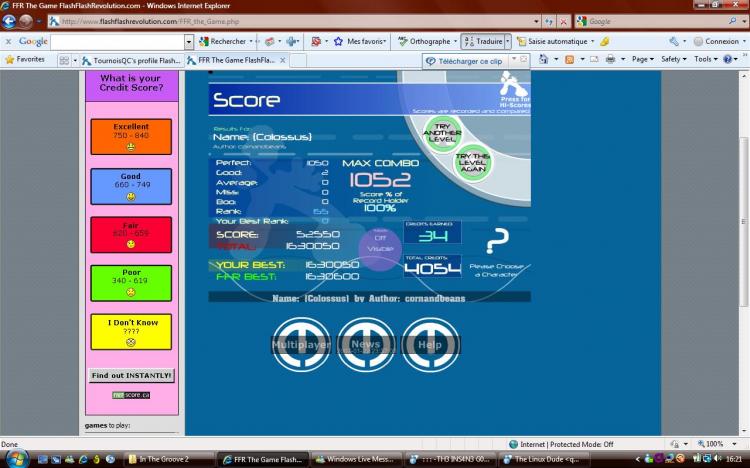Screen dimensions: 750x468
Task: Click the Refresh icon beside address bar
Action: 549,22
